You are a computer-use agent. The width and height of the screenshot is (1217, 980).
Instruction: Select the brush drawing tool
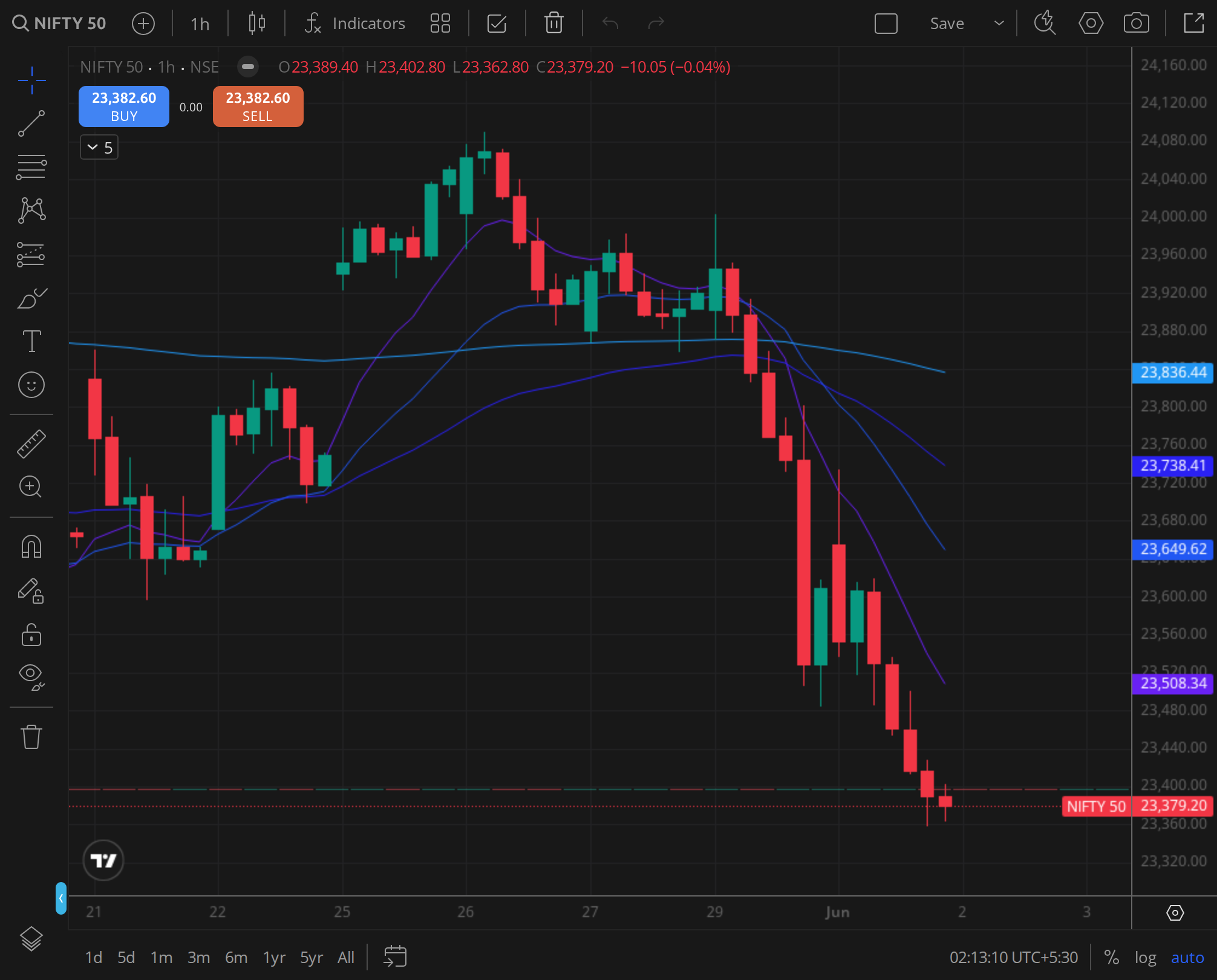[x=31, y=298]
